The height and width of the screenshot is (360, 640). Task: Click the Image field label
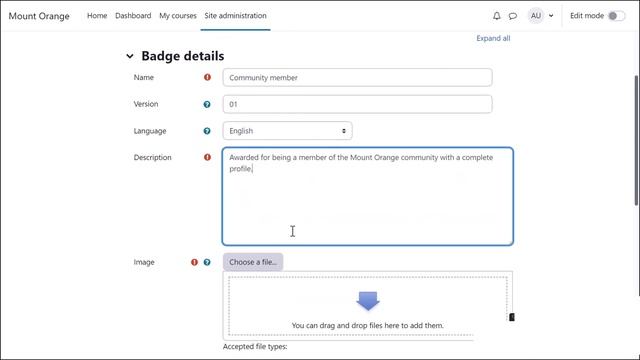[144, 262]
